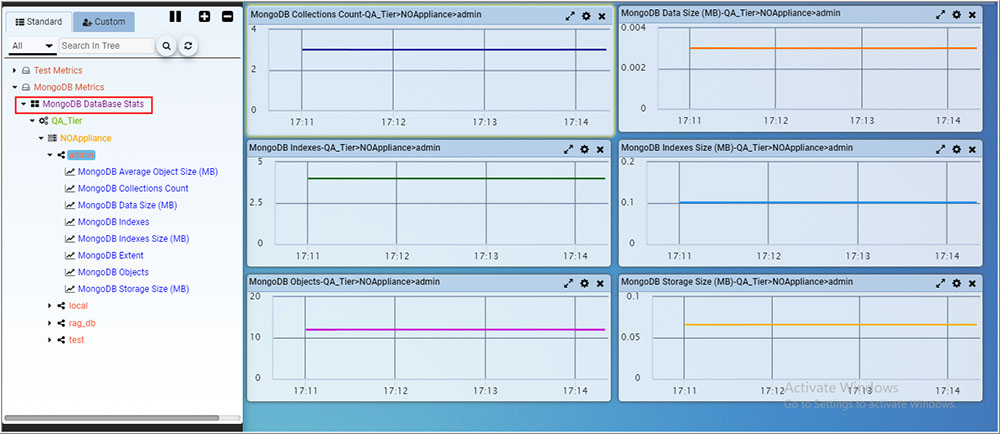
Task: Pause the metric refresh with the pause icon
Action: click(175, 17)
